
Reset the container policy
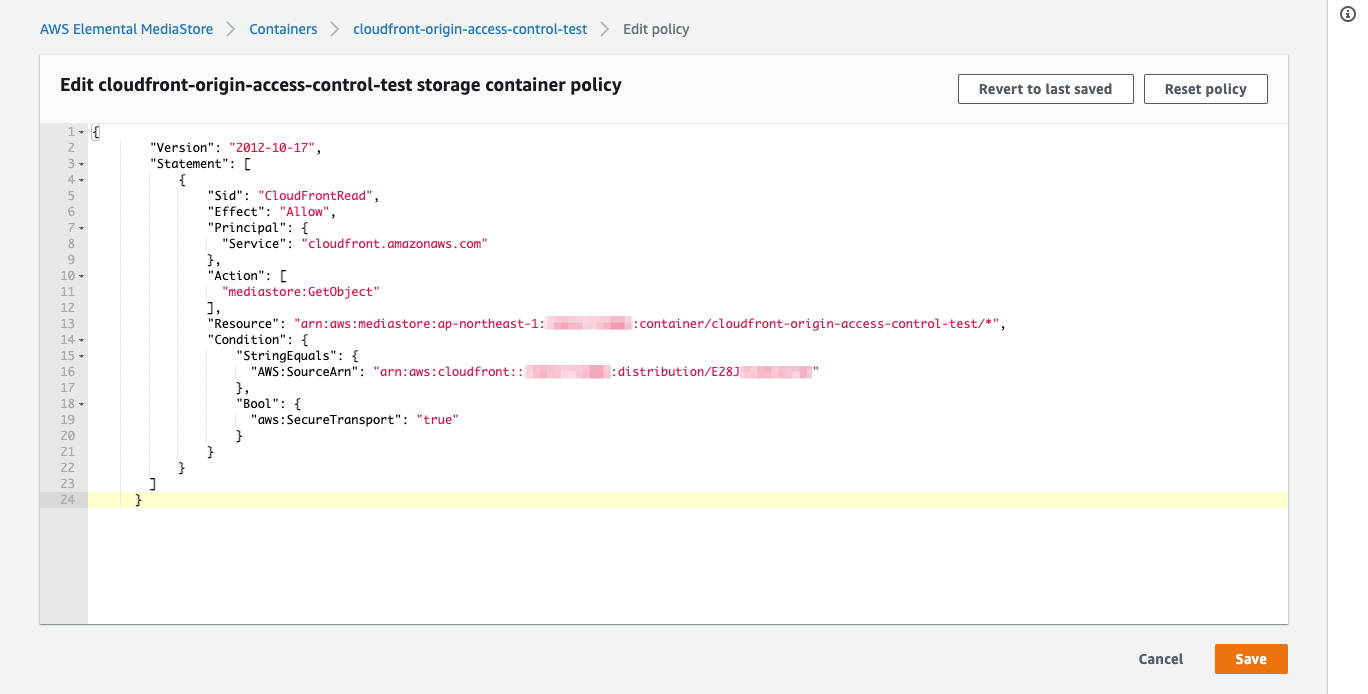click(1206, 89)
